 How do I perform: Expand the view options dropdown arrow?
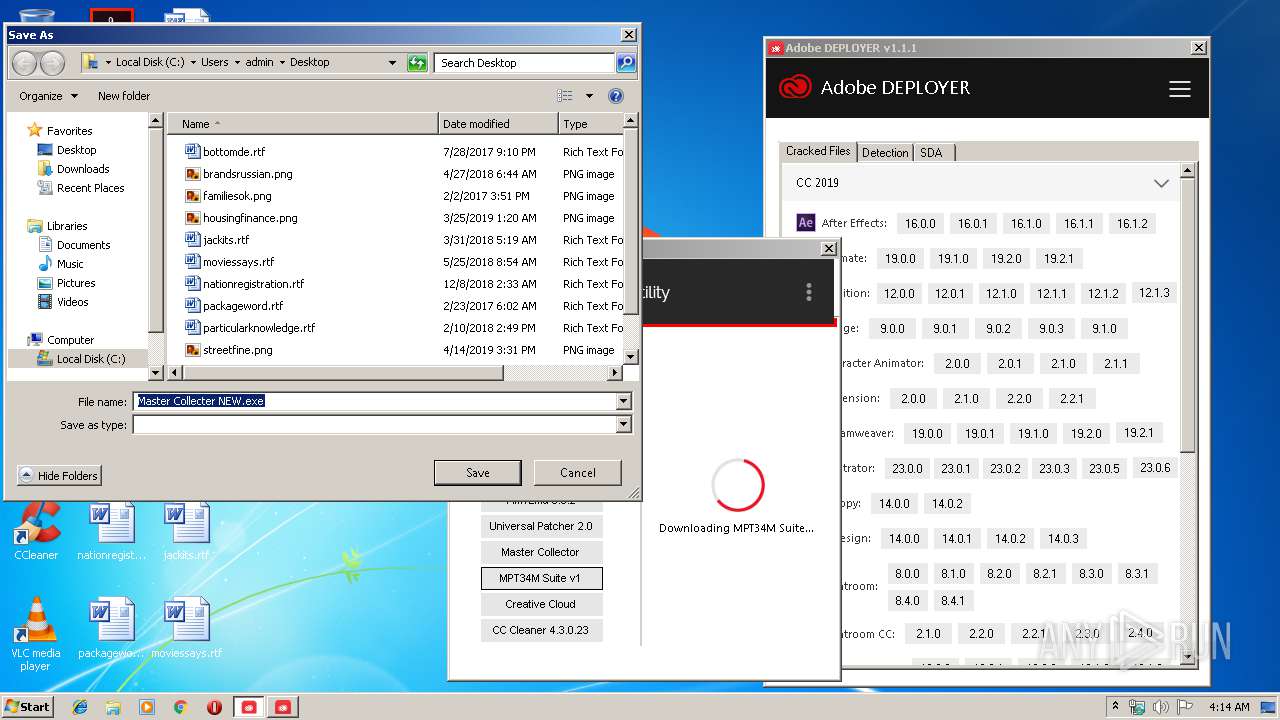(x=589, y=96)
